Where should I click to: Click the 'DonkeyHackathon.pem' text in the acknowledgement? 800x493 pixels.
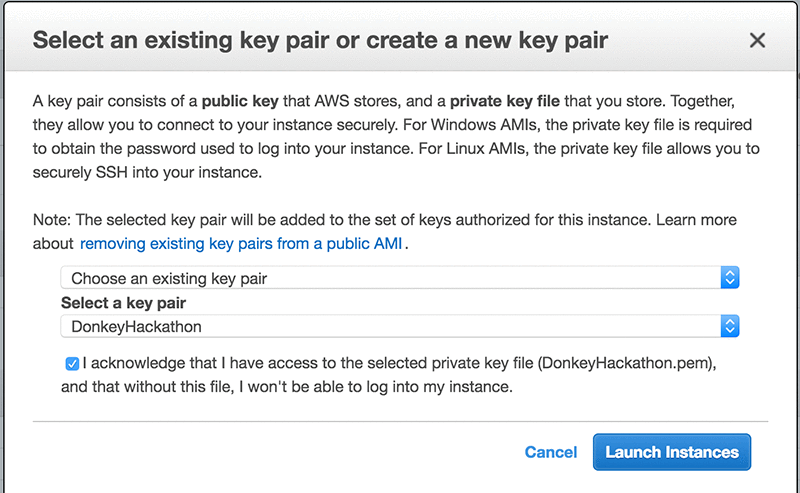[627, 363]
